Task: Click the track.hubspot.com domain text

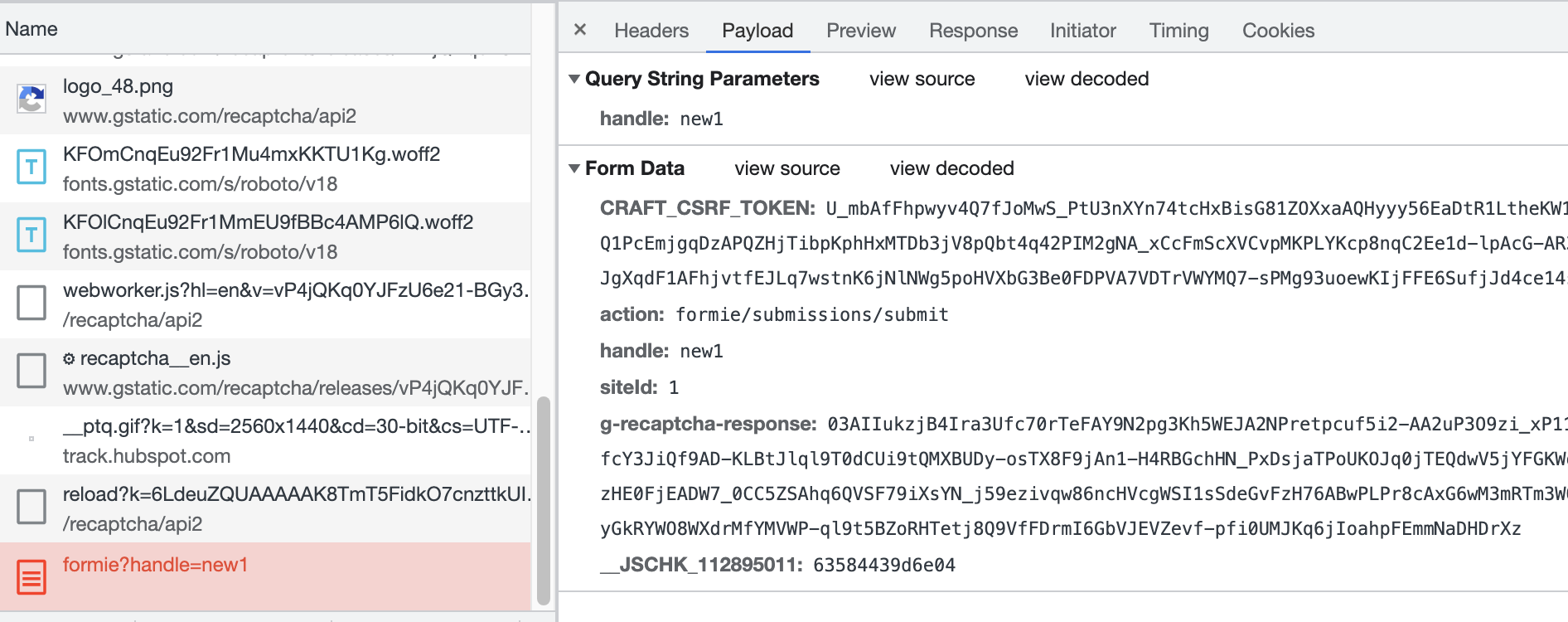Action: (x=147, y=456)
